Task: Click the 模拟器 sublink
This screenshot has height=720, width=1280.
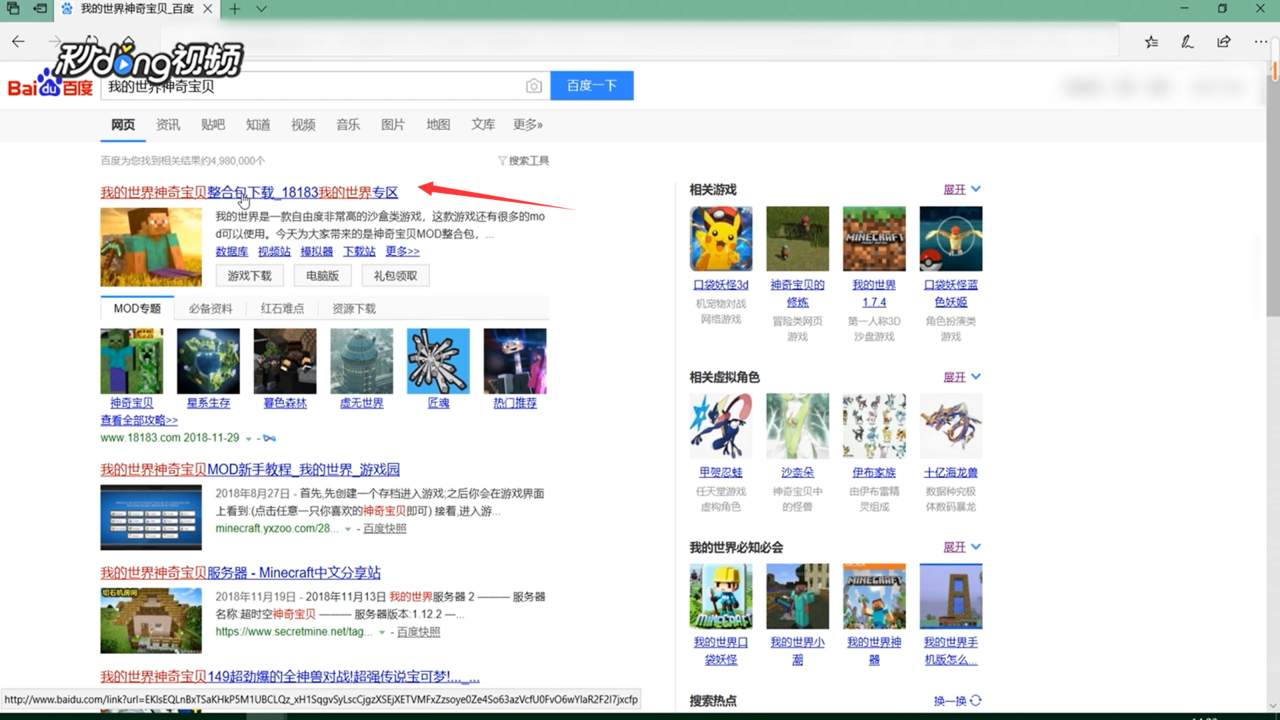Action: click(x=317, y=252)
